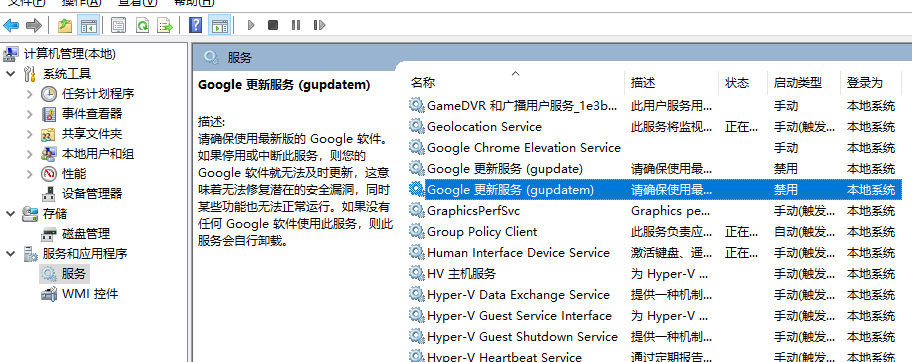This screenshot has height=362, width=912.
Task: Select the HV 主机服务 row
Action: click(654, 274)
